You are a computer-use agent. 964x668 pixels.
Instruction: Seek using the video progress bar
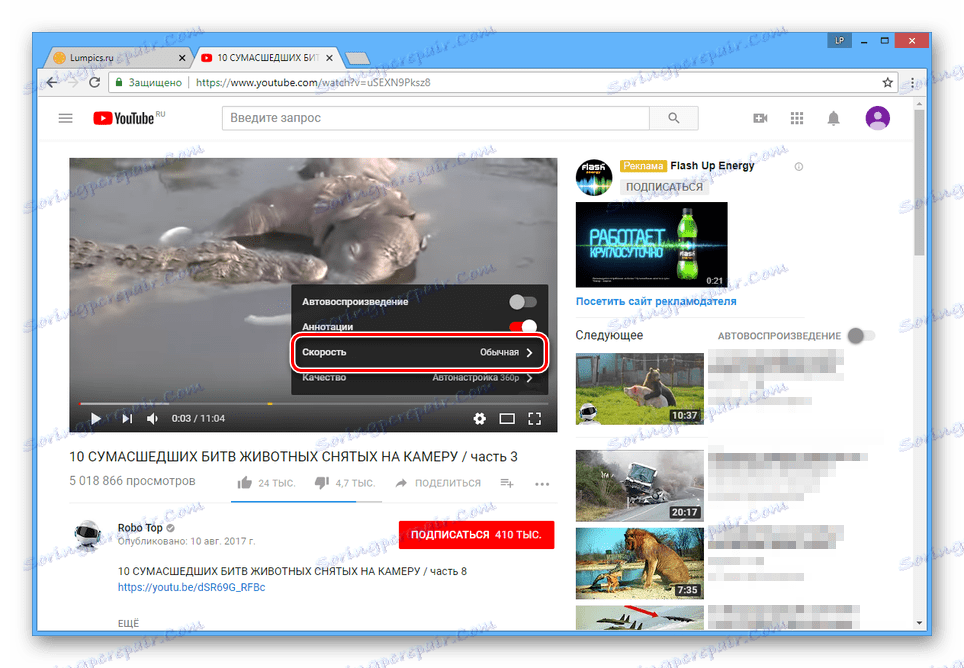point(314,404)
